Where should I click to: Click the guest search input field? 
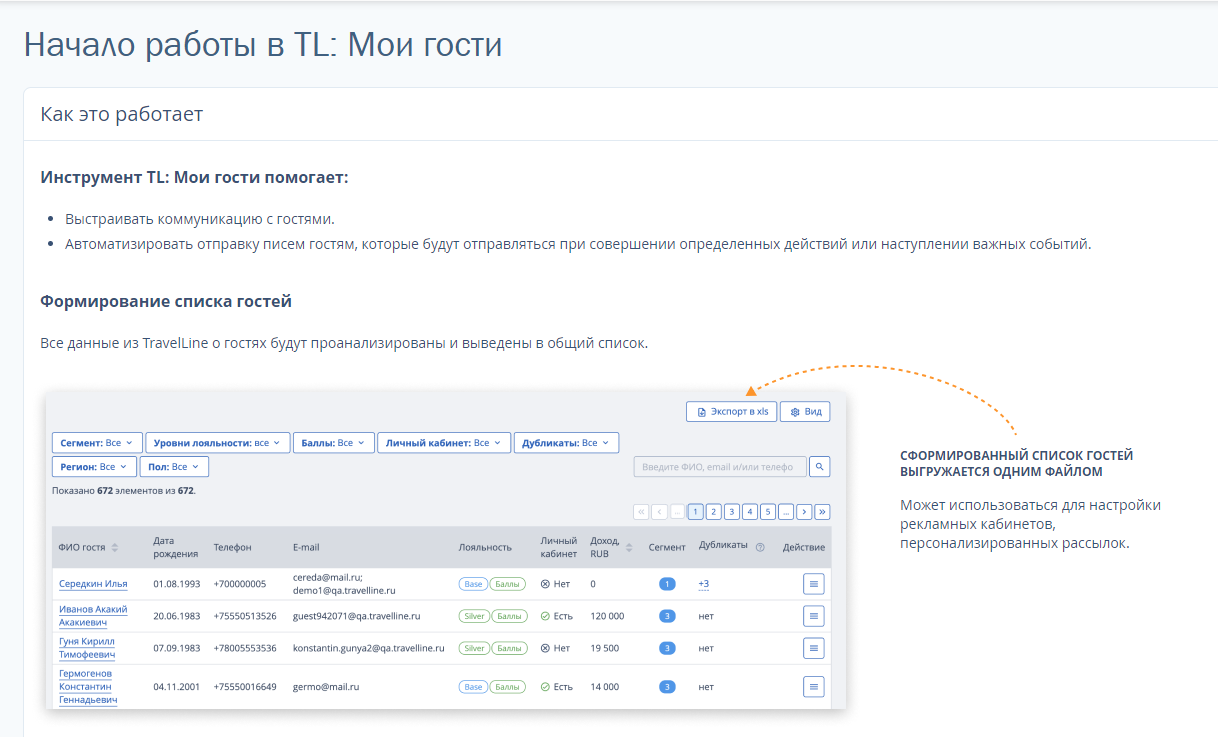(x=720, y=466)
